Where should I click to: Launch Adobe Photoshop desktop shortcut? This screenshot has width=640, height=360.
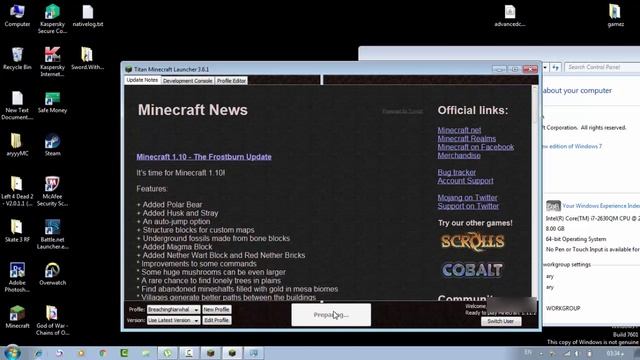pyautogui.click(x=17, y=277)
